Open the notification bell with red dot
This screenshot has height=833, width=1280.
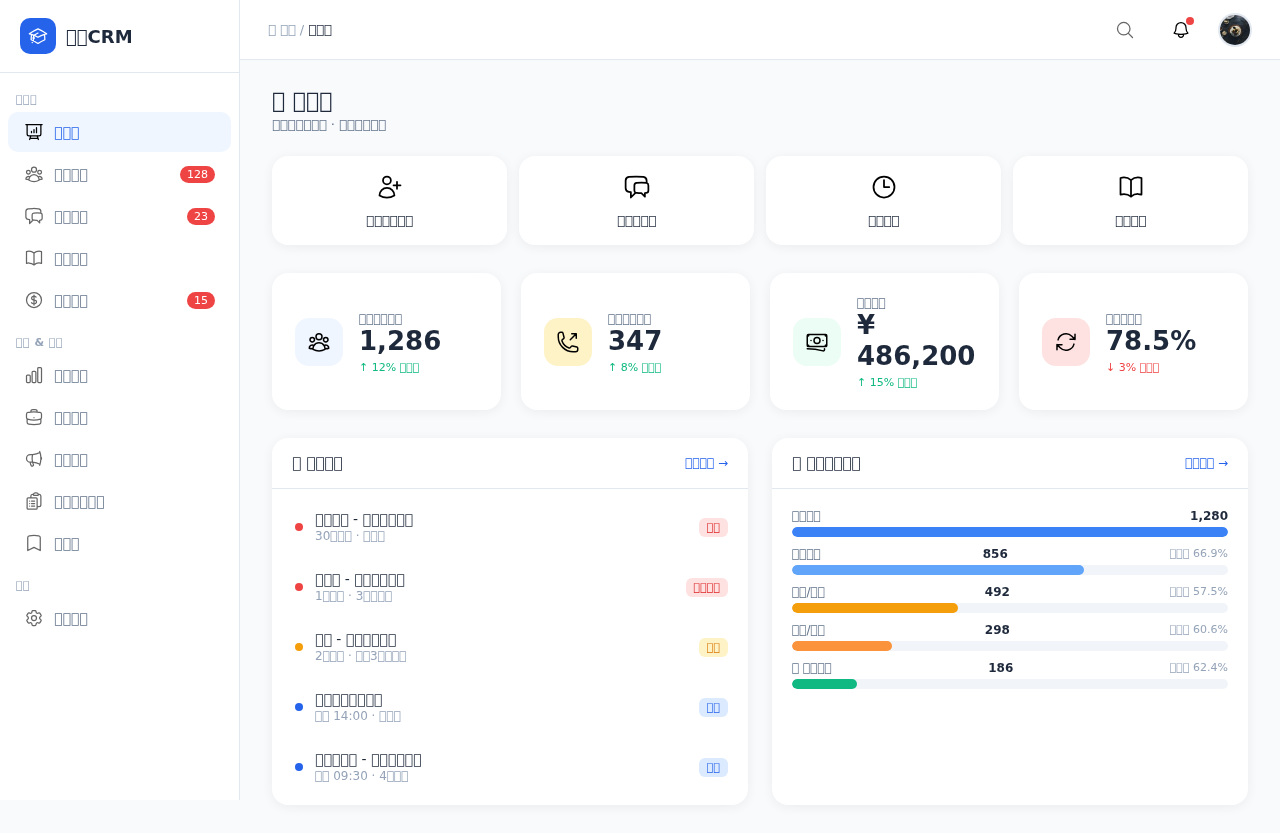point(1181,30)
